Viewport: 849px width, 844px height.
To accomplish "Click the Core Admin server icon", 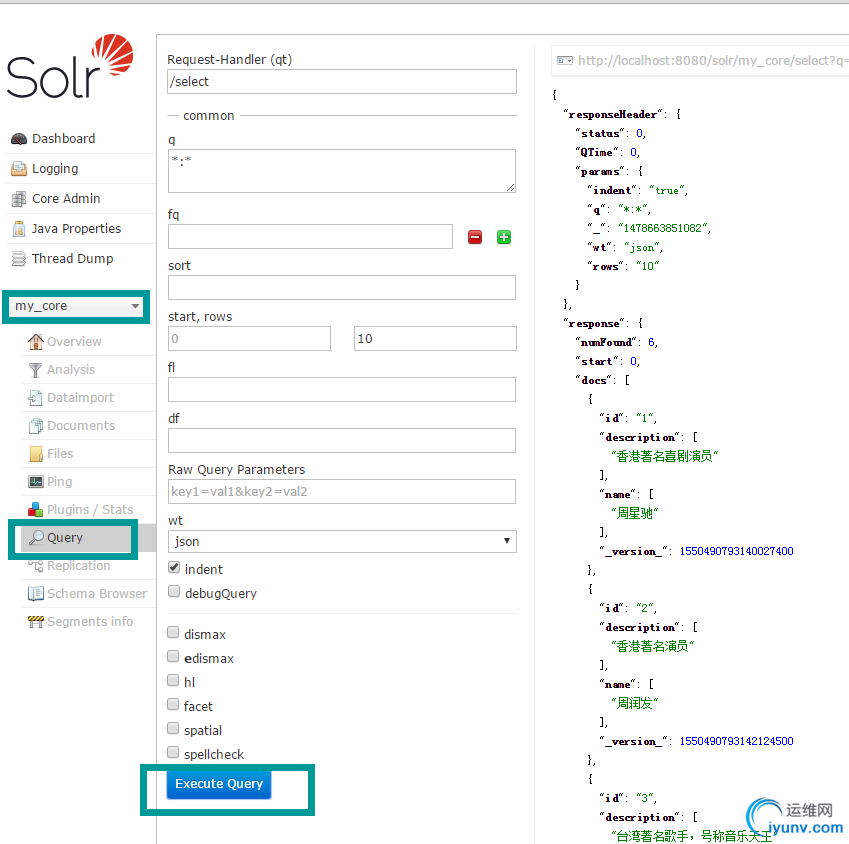I will pyautogui.click(x=19, y=199).
